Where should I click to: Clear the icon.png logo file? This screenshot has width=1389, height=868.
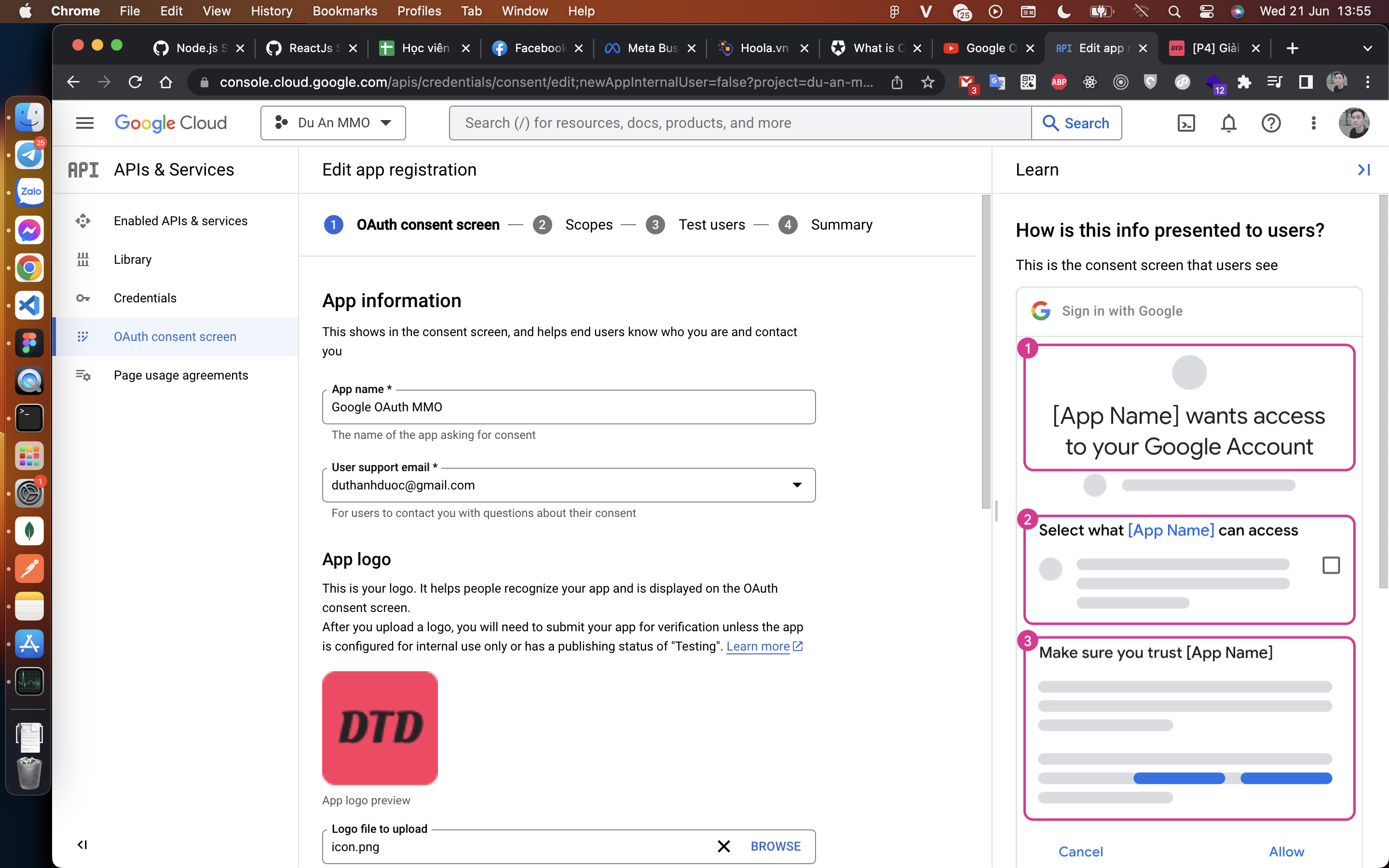click(724, 846)
